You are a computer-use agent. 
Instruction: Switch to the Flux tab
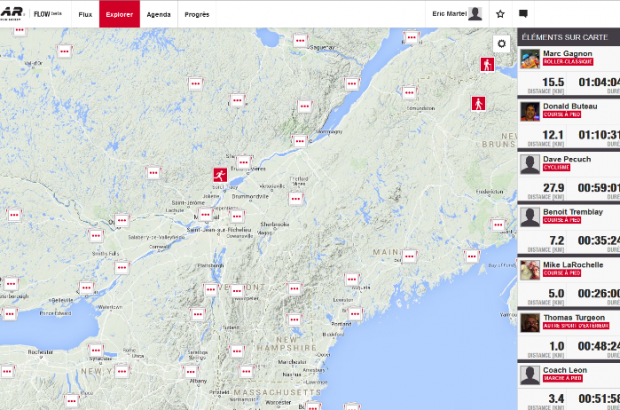pyautogui.click(x=85, y=14)
